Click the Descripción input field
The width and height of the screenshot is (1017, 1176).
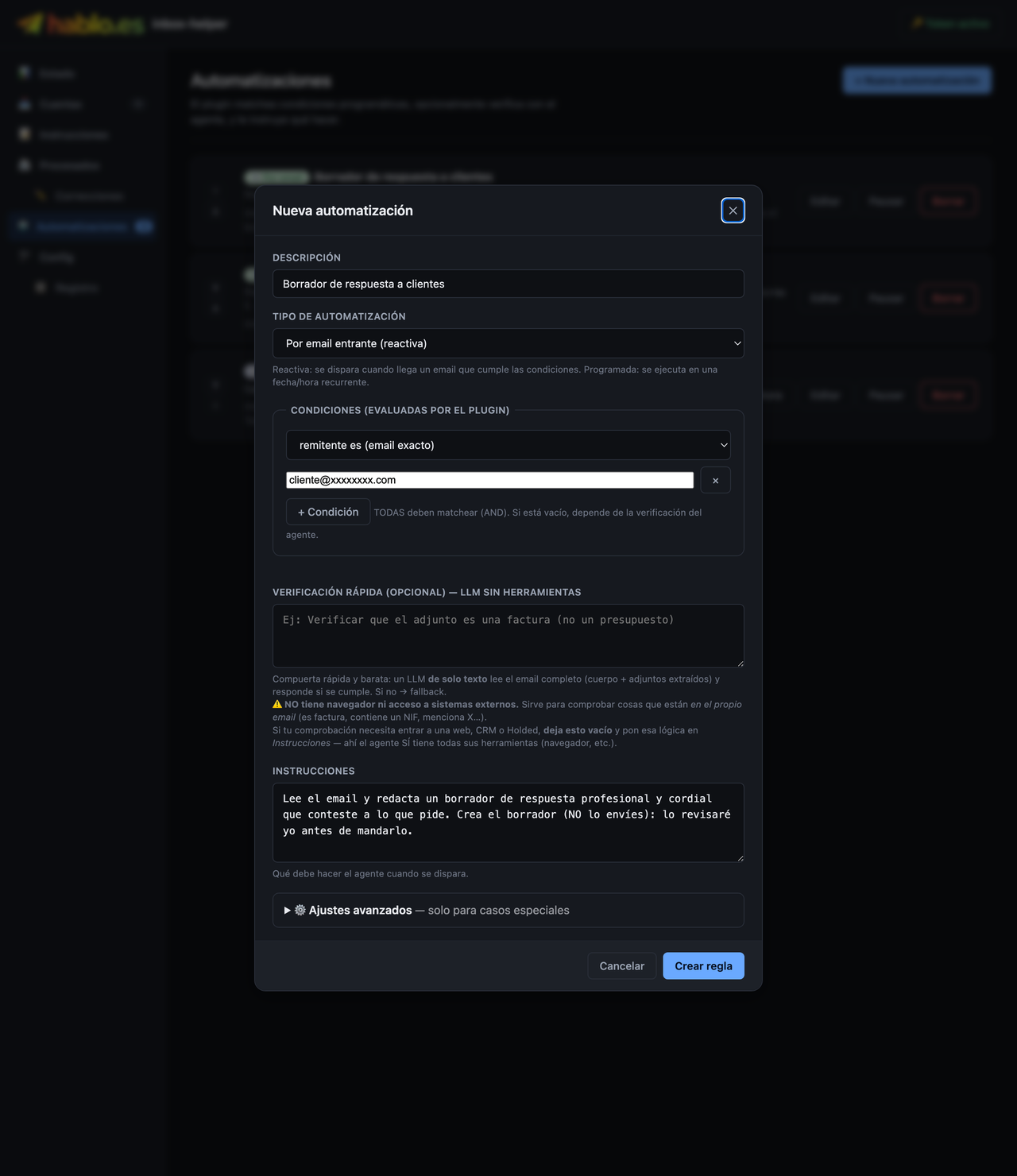coord(508,284)
